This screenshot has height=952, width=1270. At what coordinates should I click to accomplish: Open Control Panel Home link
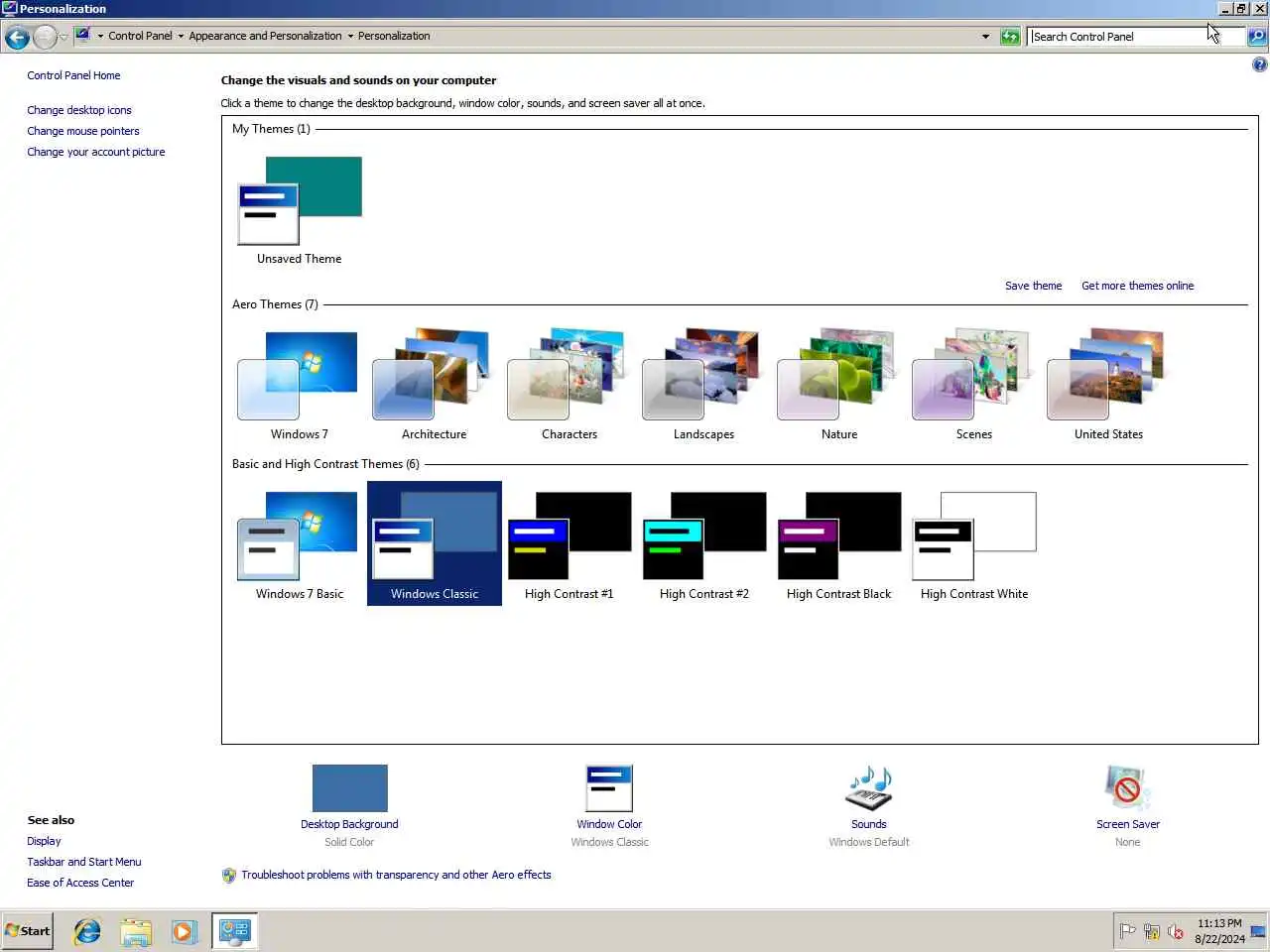73,75
